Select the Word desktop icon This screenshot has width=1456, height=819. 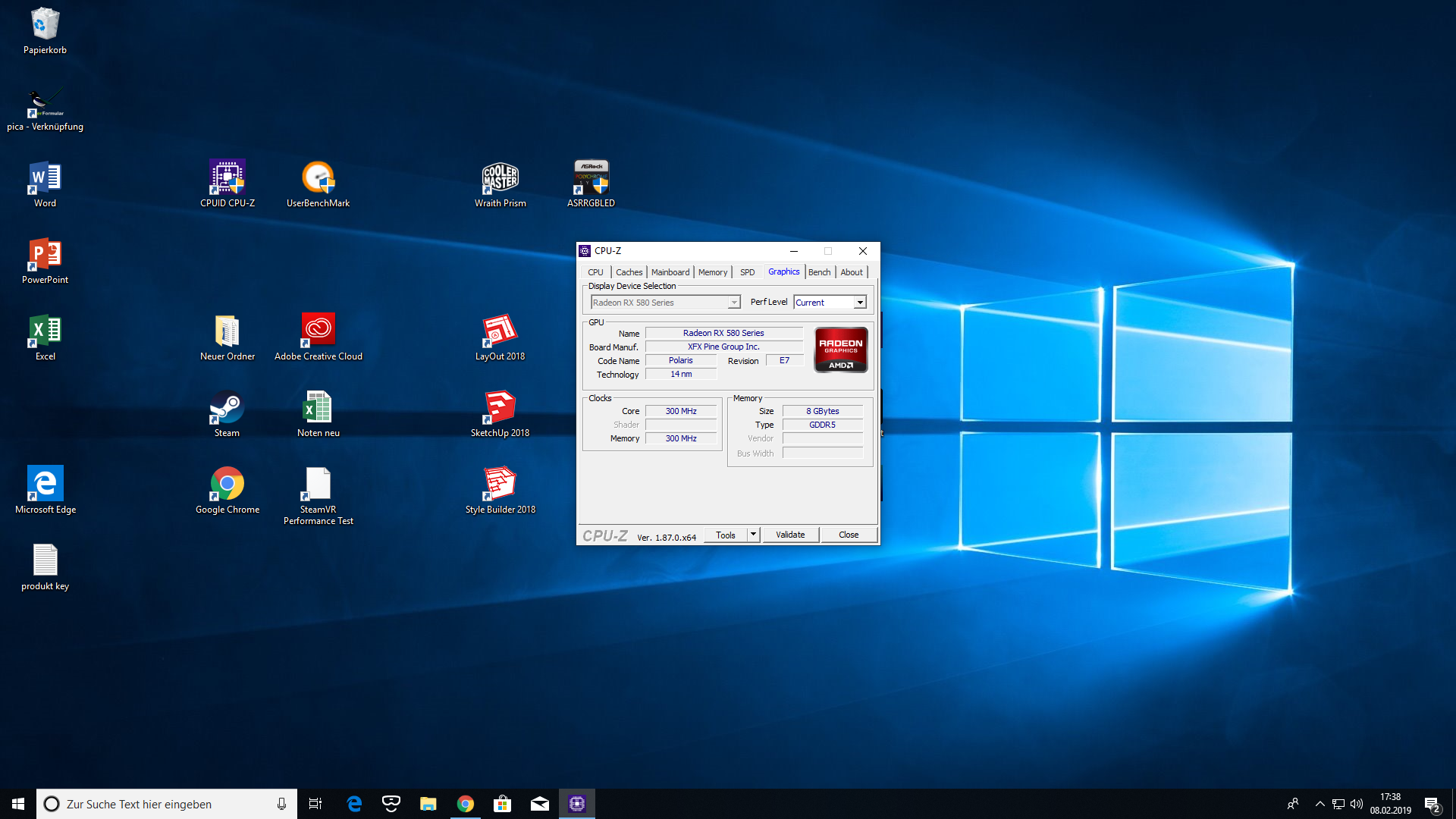tap(45, 185)
